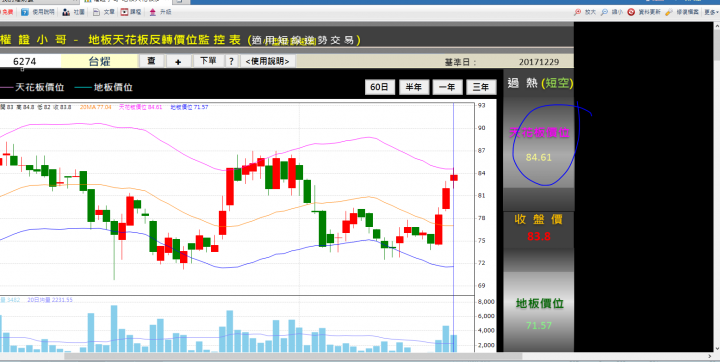Click the 20日均量 2231.55 volume label
The height and width of the screenshot is (362, 720).
[50, 300]
